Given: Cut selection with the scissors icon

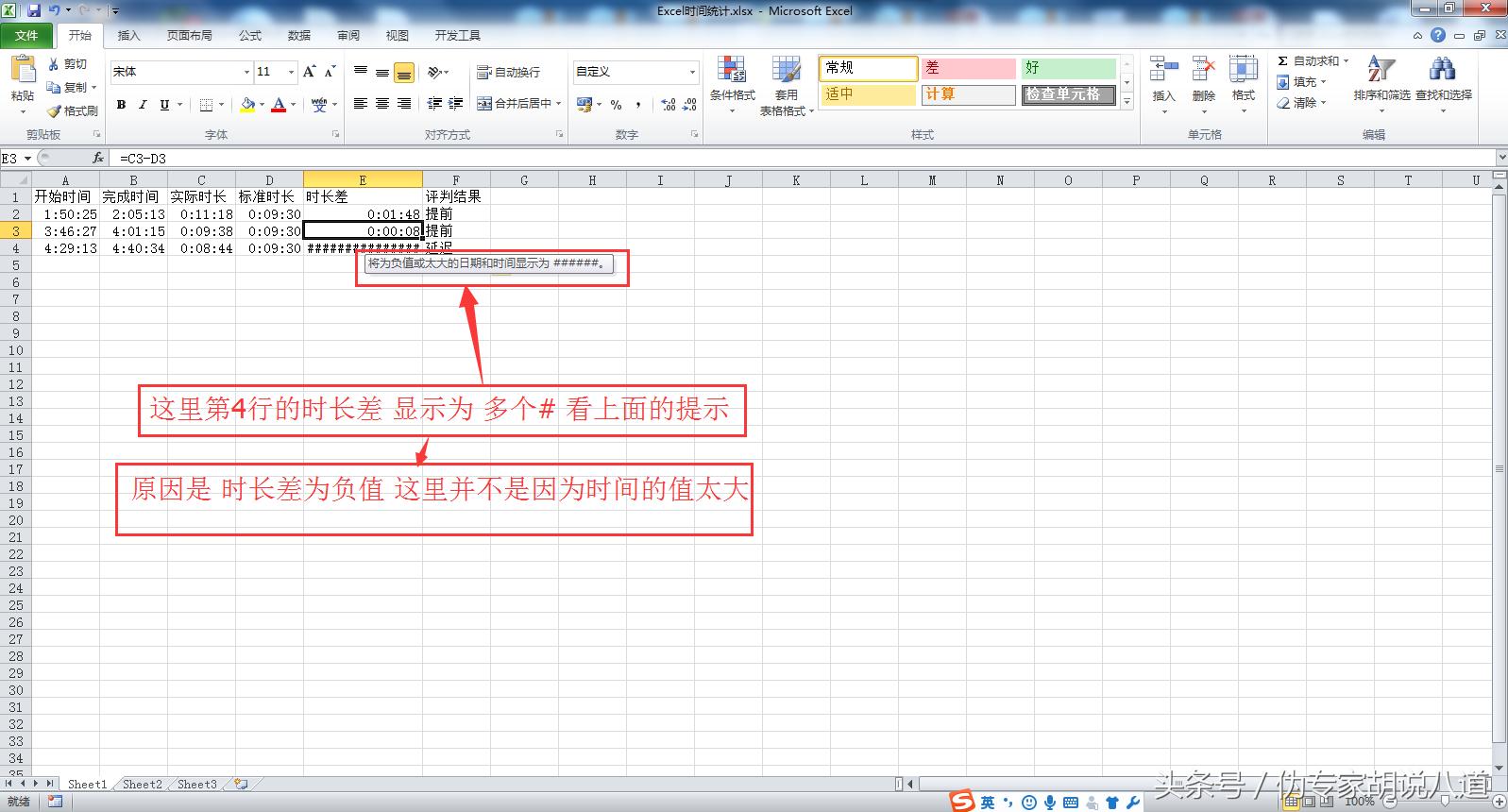Looking at the screenshot, I should [54, 64].
